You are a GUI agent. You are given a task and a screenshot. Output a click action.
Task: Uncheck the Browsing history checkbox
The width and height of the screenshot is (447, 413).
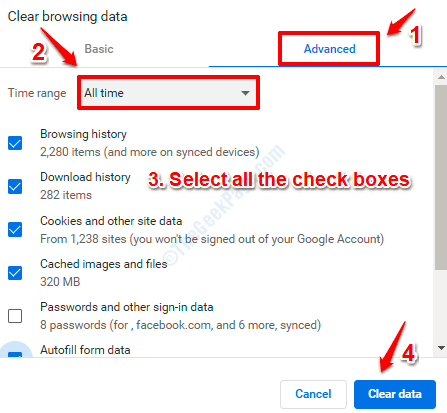pos(15,143)
